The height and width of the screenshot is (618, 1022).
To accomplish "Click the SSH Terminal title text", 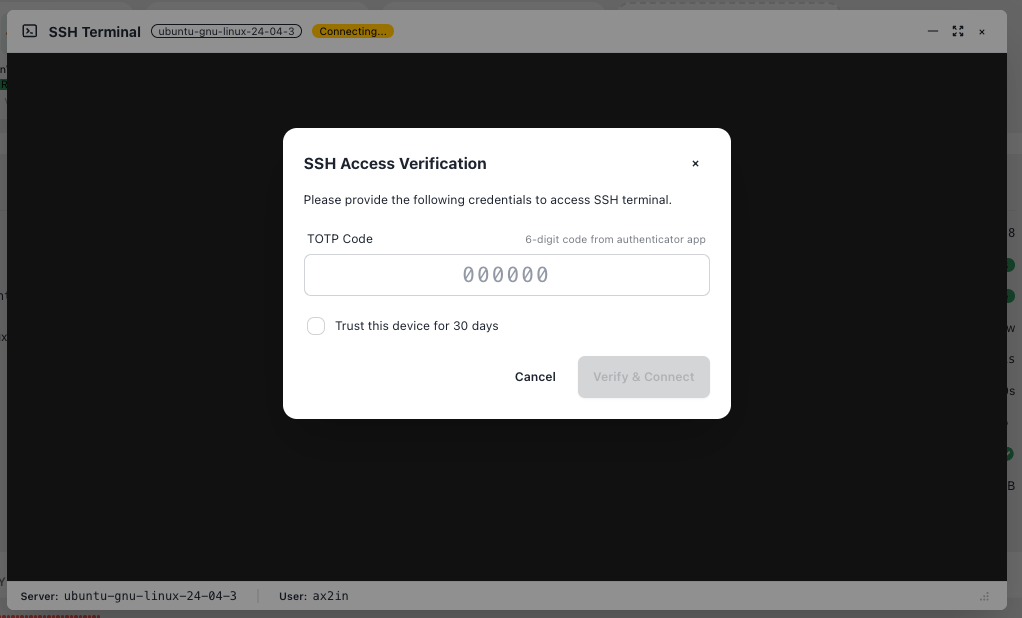I will pyautogui.click(x=95, y=32).
